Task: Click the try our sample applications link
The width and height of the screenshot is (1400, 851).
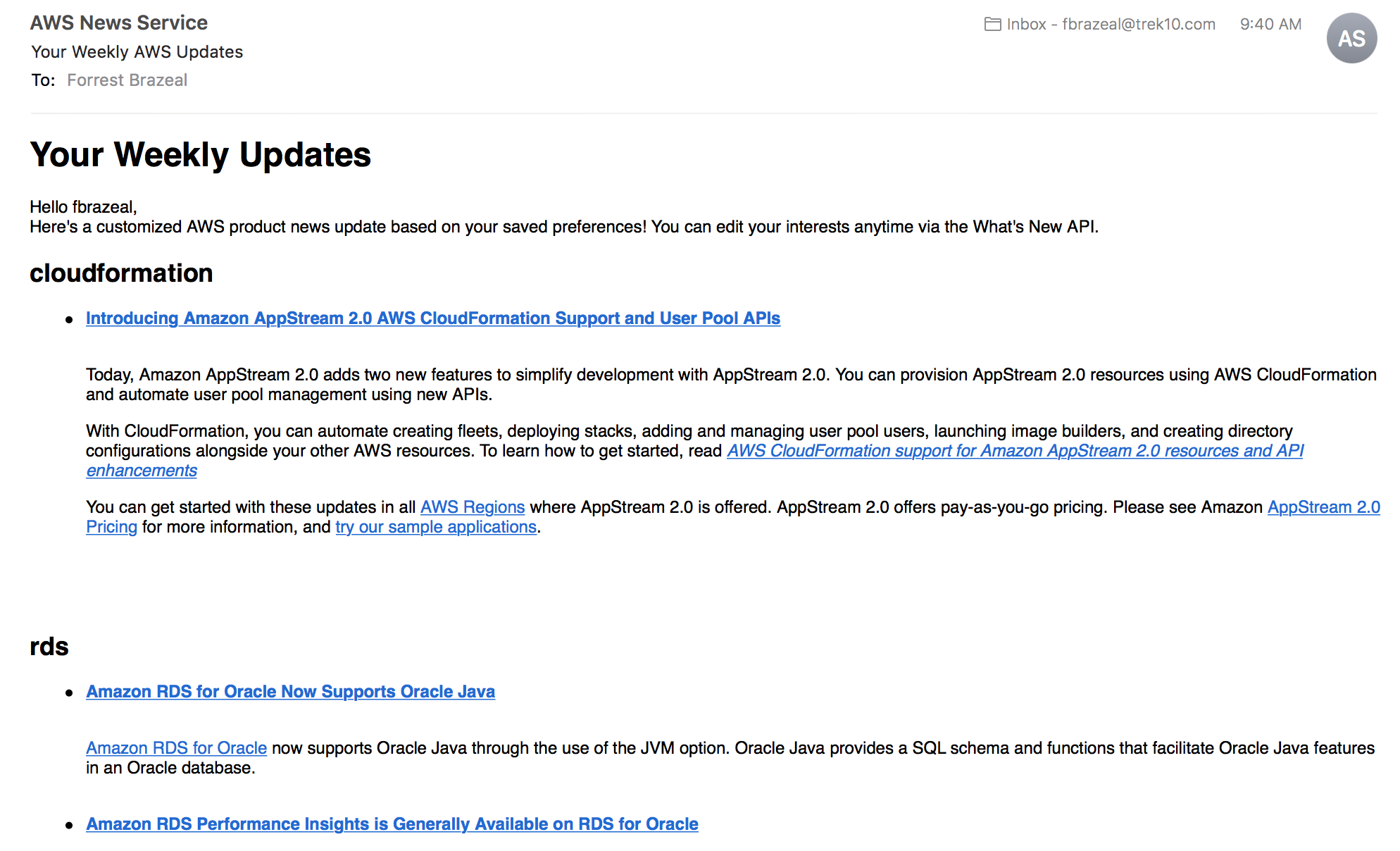Action: point(436,527)
